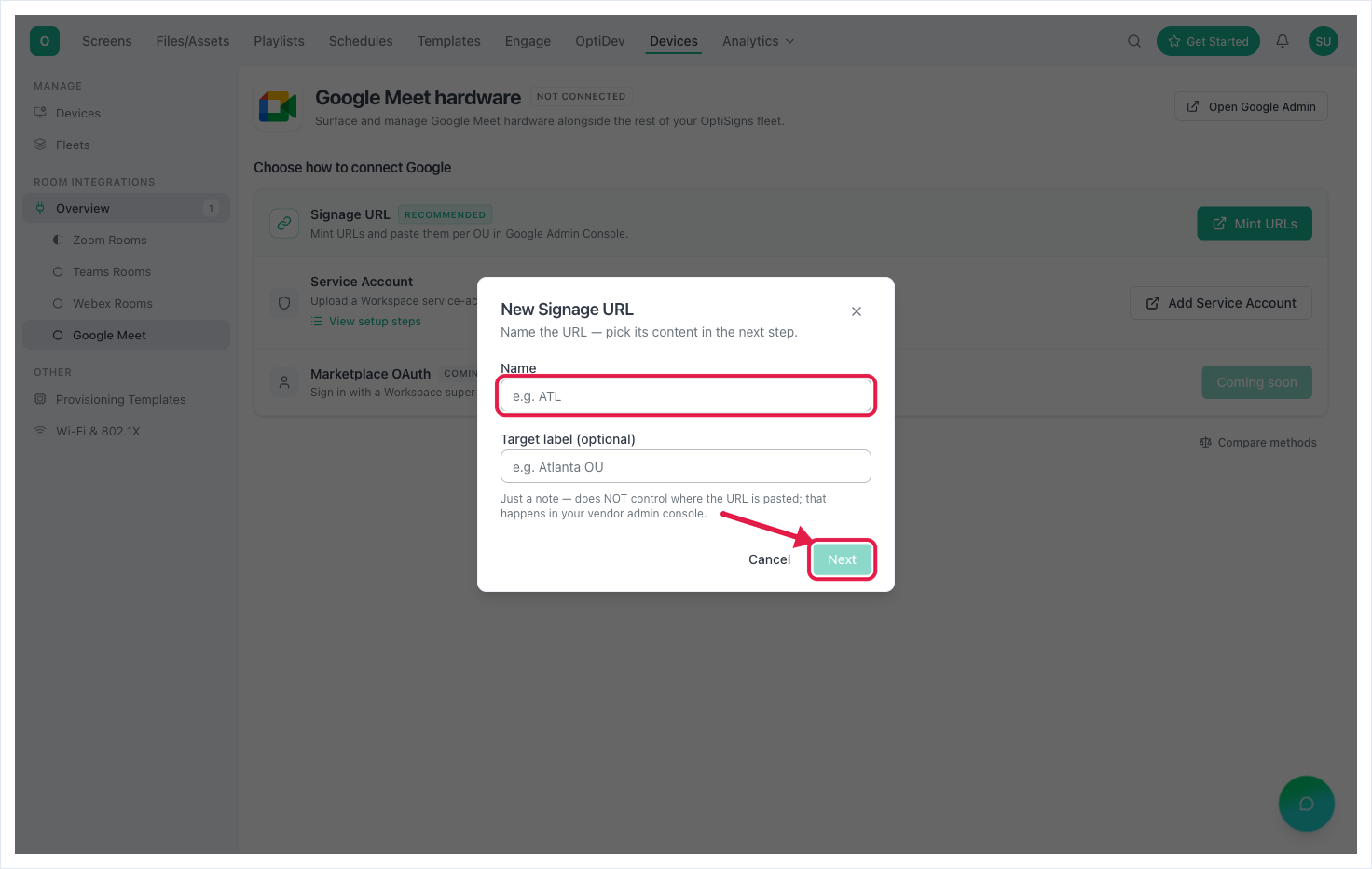Click the Overview plug icon
This screenshot has width=1372, height=869.
pos(40,208)
